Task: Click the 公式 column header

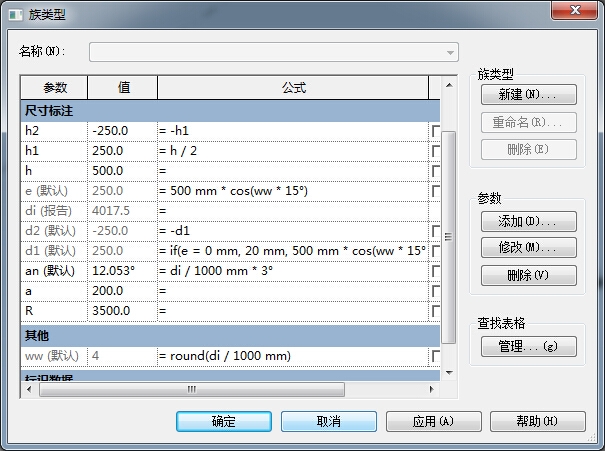Action: point(292,87)
